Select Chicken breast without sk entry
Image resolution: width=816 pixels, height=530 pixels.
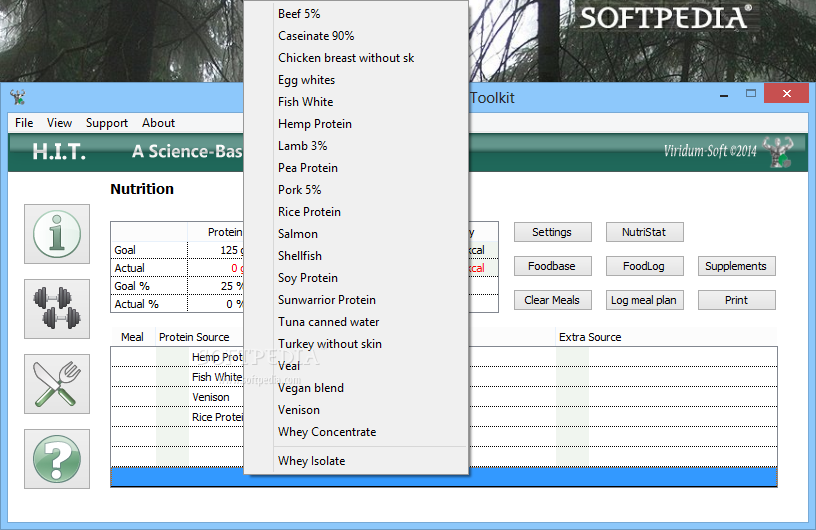coord(356,58)
